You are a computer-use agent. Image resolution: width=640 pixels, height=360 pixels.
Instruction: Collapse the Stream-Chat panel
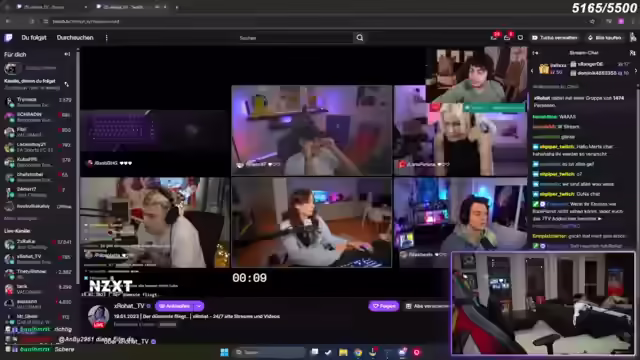(x=536, y=53)
